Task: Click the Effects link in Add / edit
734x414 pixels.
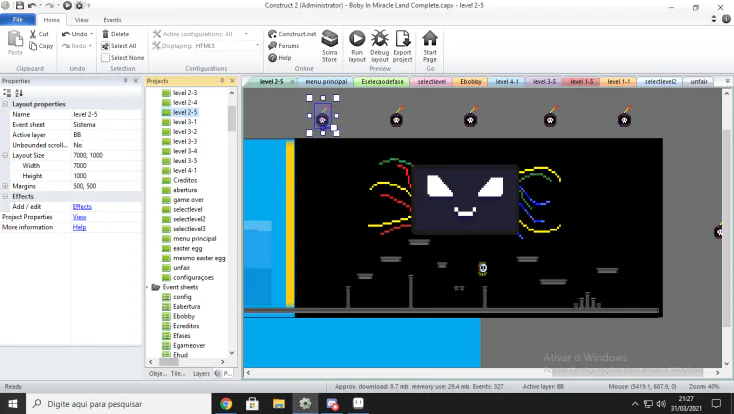Action: 82,207
